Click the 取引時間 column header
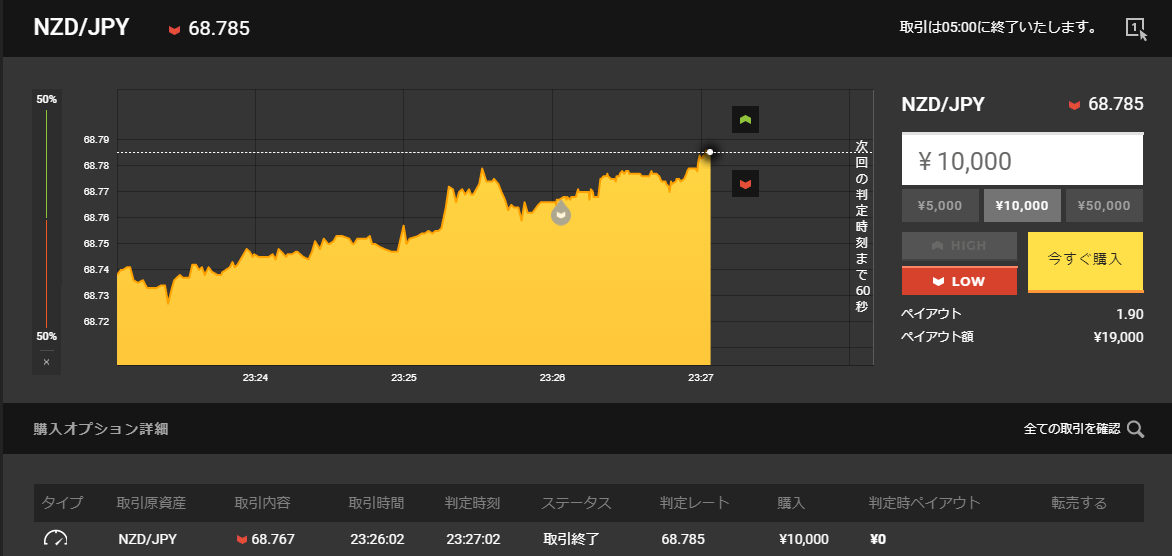The height and width of the screenshot is (556, 1172). pyautogui.click(x=376, y=503)
